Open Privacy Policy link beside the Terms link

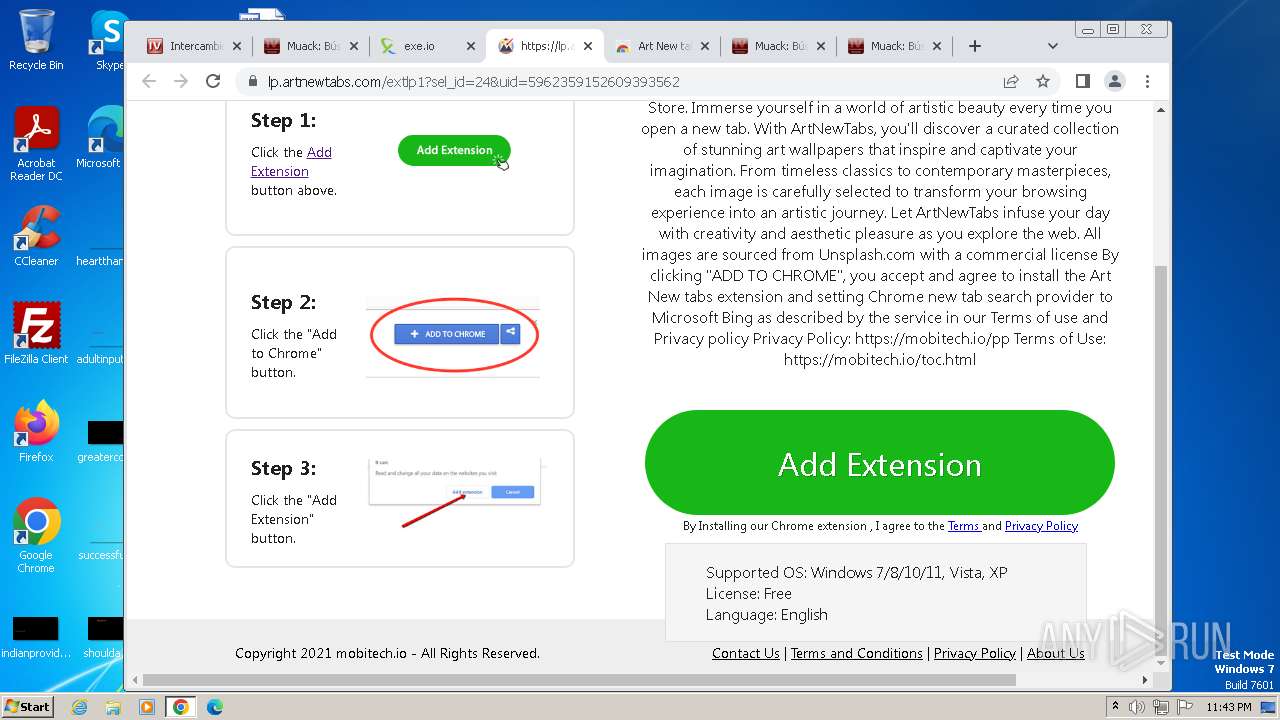coord(1041,526)
